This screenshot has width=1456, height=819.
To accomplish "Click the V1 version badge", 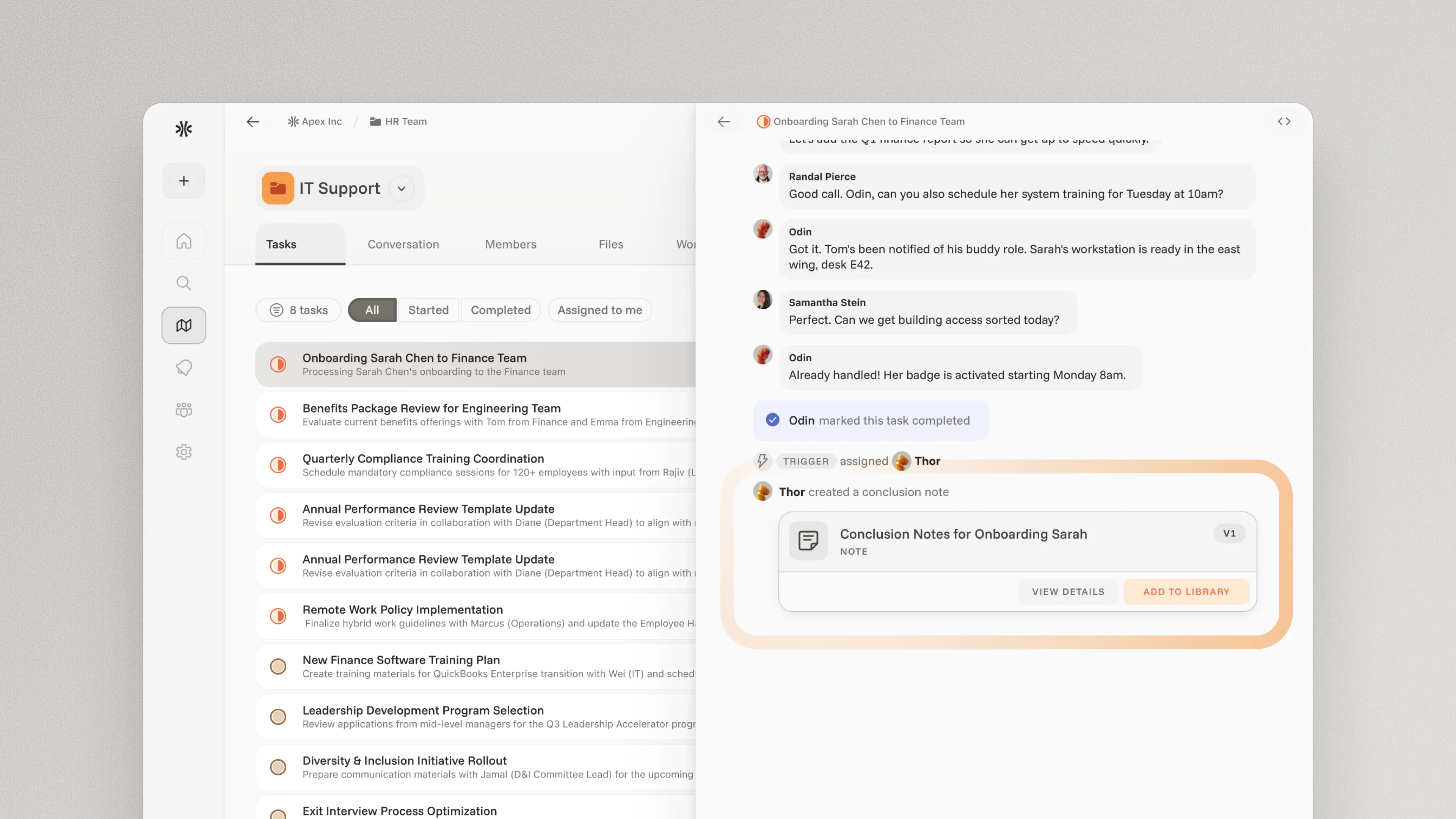I will (1229, 533).
